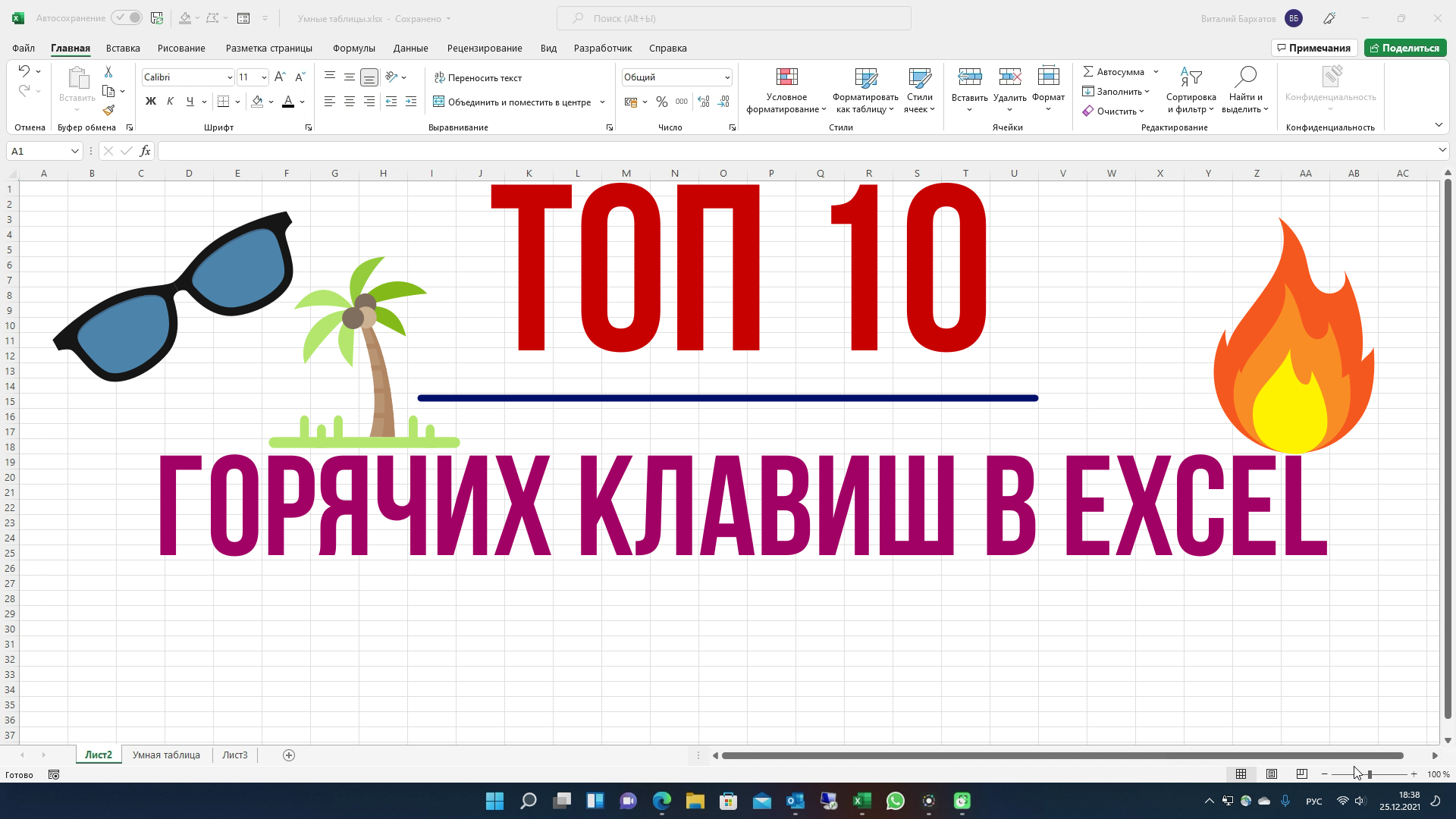The image size is (1456, 819).
Task: Select the Format Painter brush
Action: 108,110
